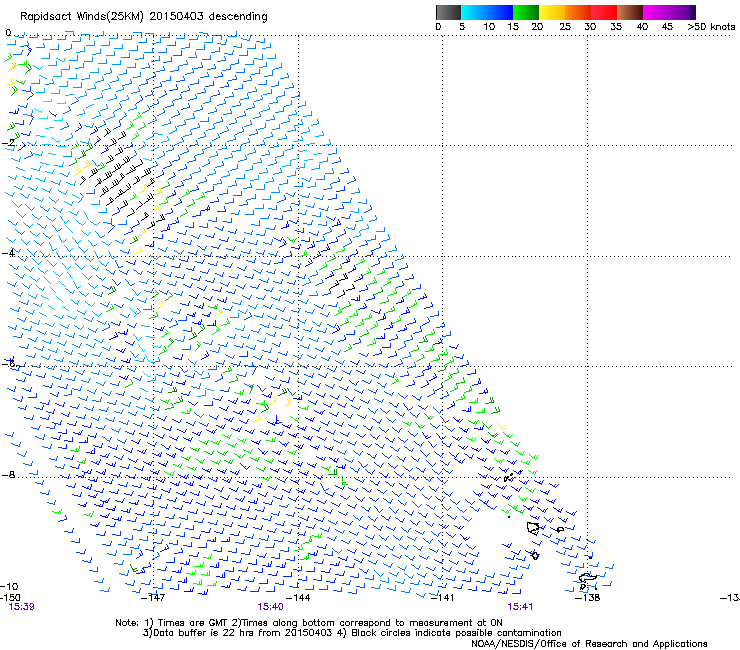The height and width of the screenshot is (650, 740).
Task: Click the '35' label under the color bar
Action: [x=616, y=27]
